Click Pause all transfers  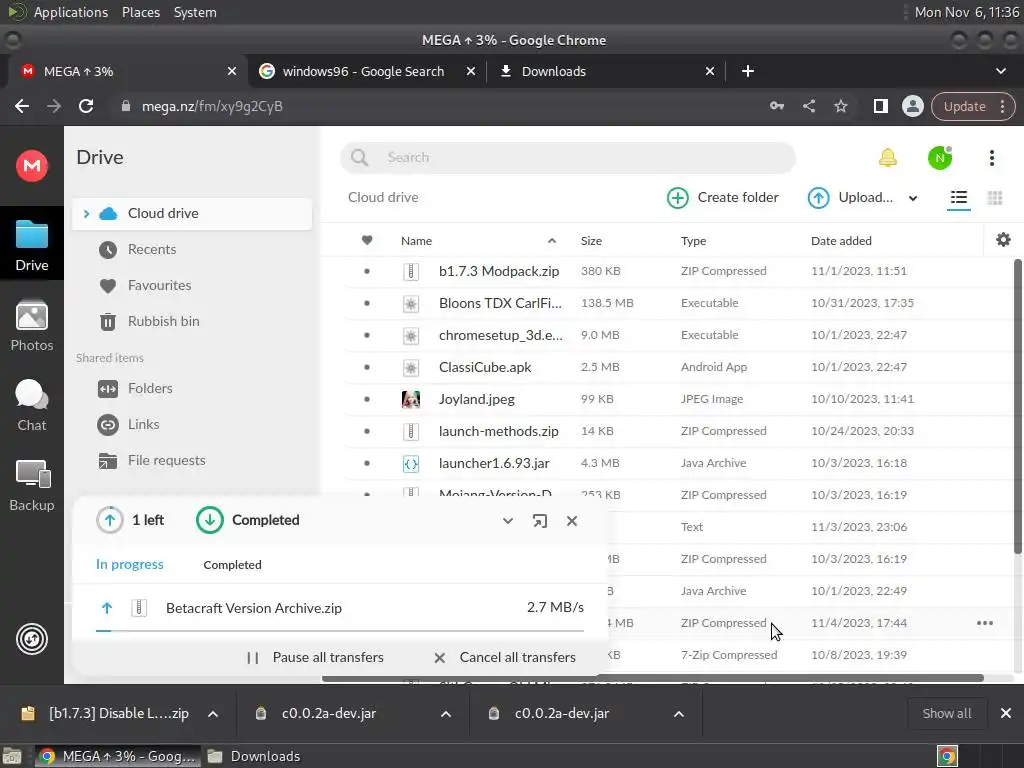point(315,658)
